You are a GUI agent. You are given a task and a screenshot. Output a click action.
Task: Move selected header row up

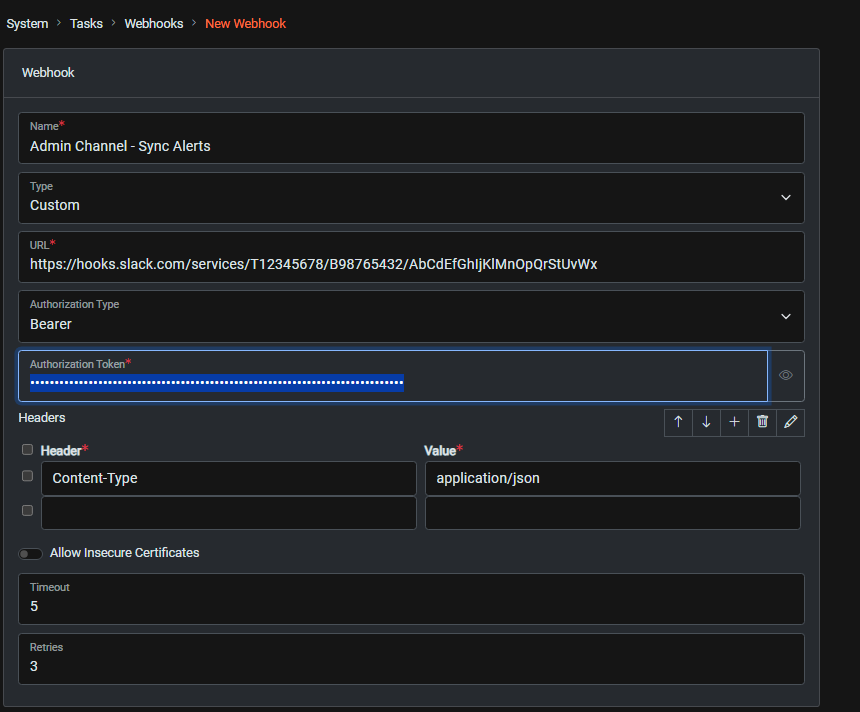tap(678, 422)
